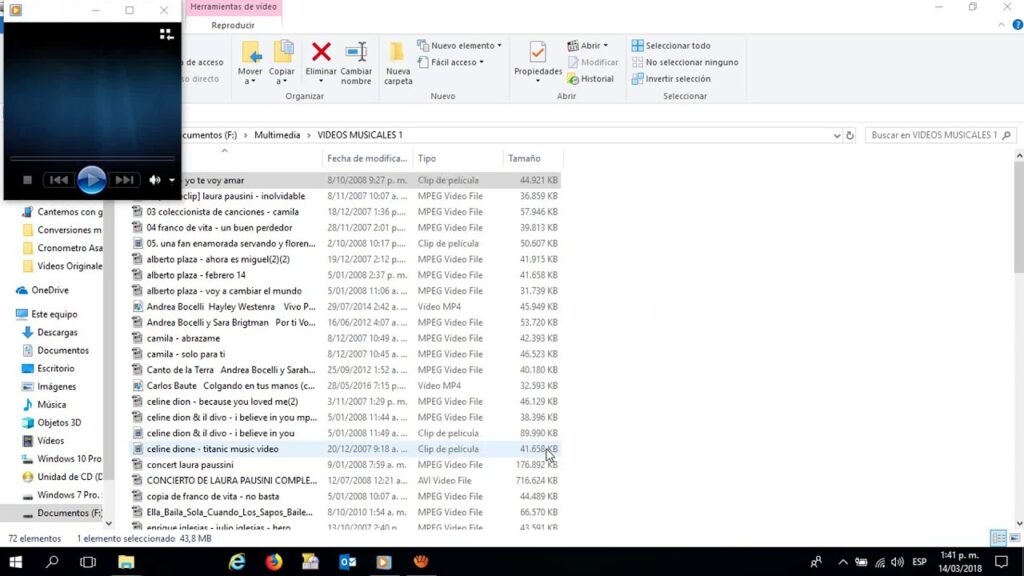Mute the media player volume
Screen dimensions: 1024x576
click(155, 180)
